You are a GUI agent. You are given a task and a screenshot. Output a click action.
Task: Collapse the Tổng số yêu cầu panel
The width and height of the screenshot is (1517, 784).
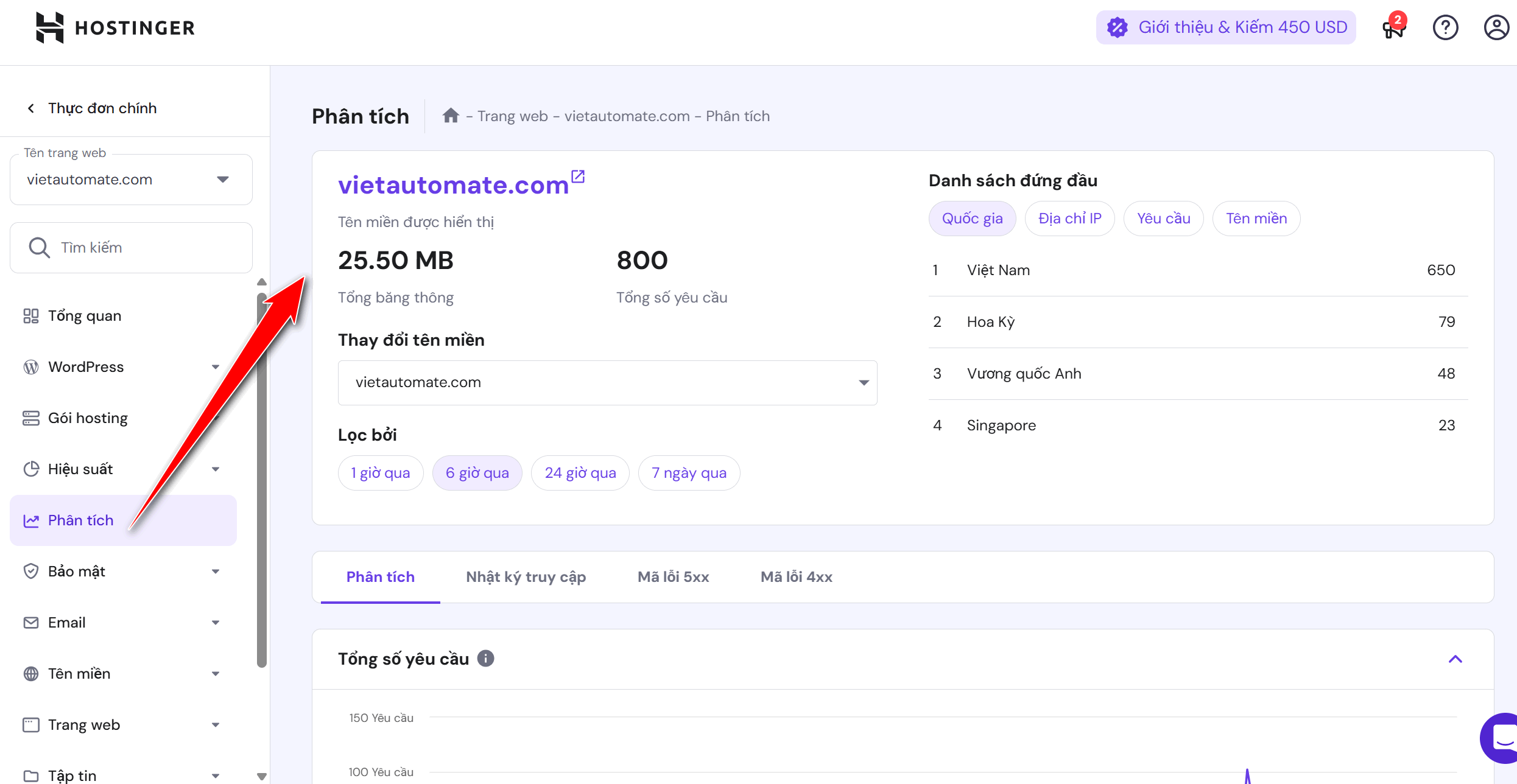point(1455,659)
